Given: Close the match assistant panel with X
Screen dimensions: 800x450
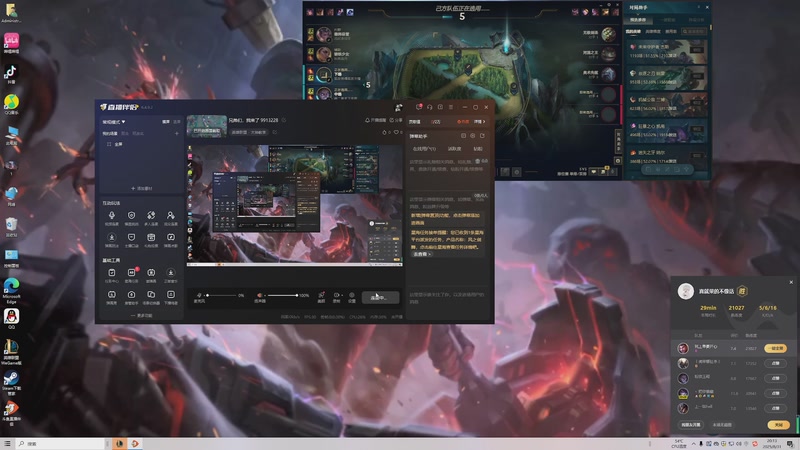Looking at the screenshot, I should 707,7.
